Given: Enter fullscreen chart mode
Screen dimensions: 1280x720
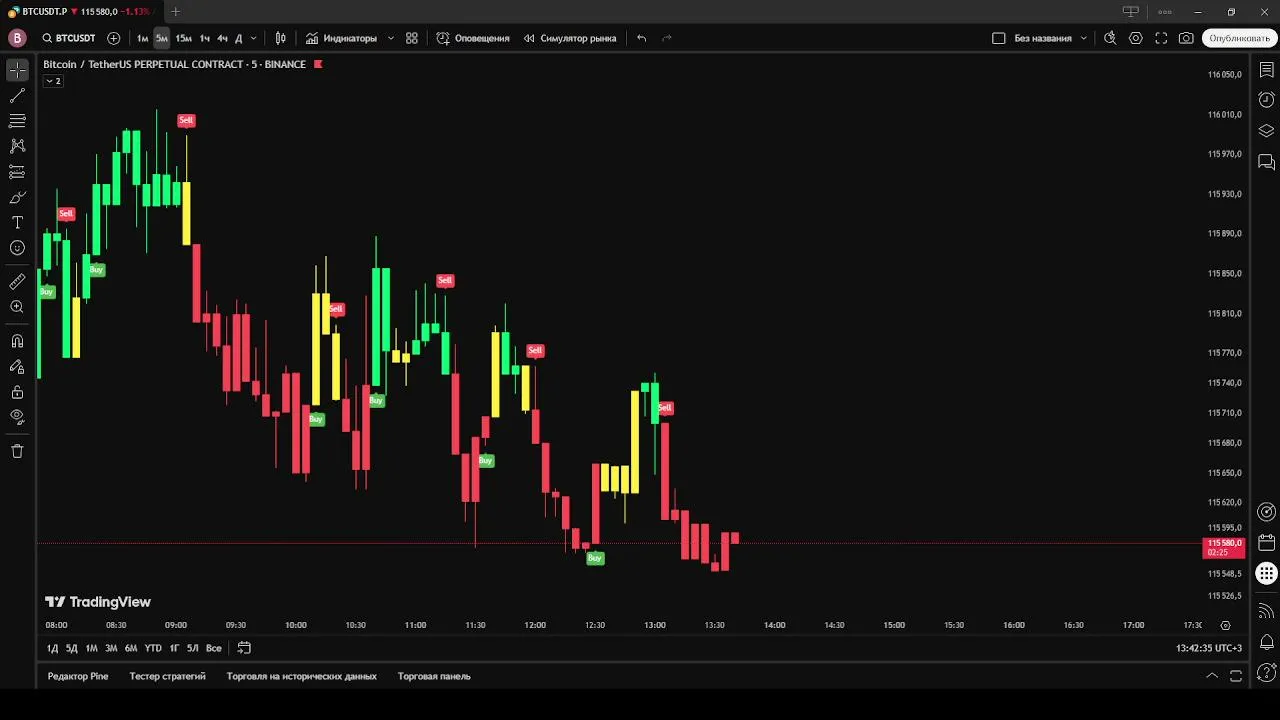Looking at the screenshot, I should tap(1161, 38).
